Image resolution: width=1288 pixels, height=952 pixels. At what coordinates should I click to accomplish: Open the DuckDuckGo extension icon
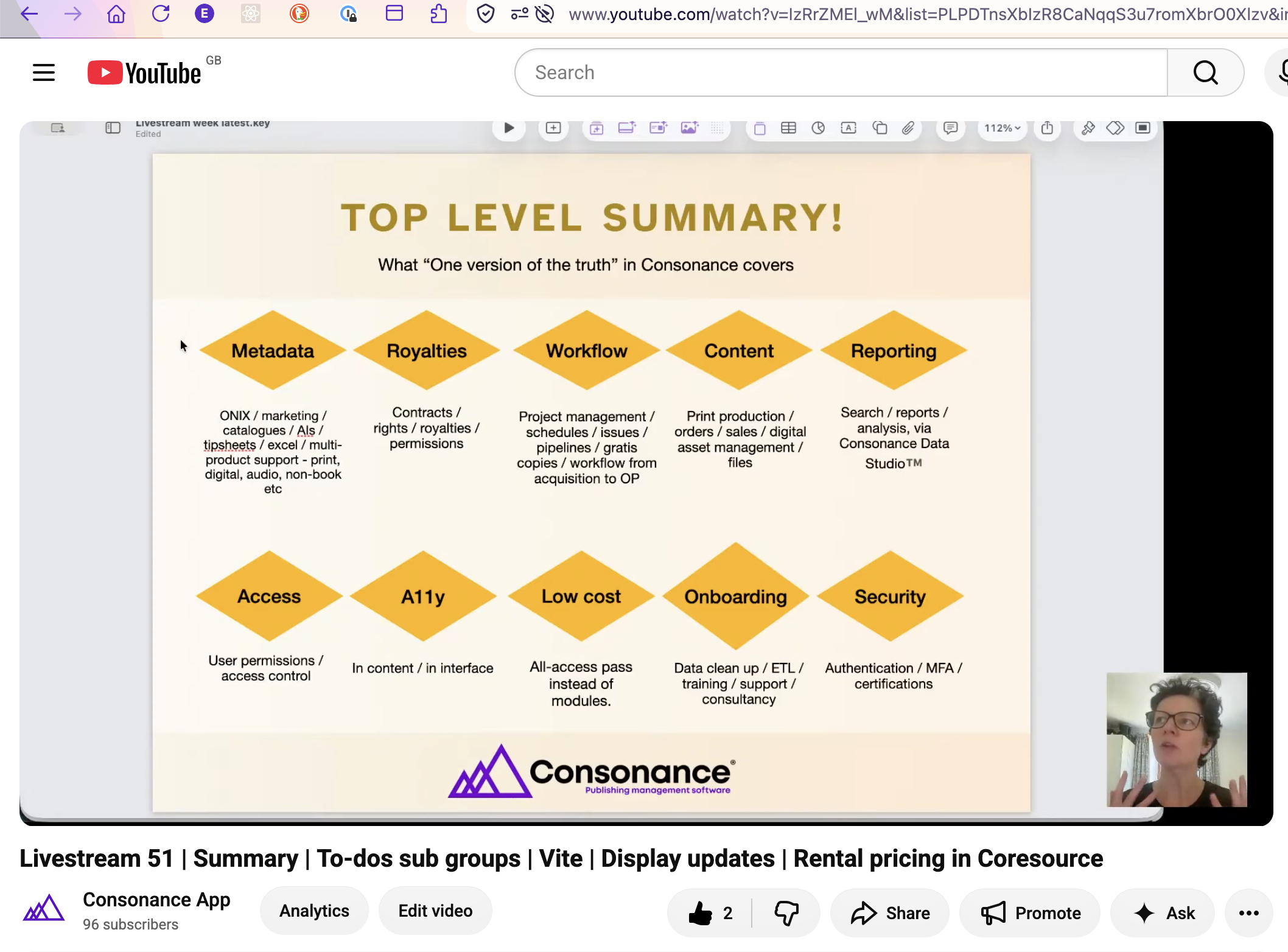click(x=299, y=13)
